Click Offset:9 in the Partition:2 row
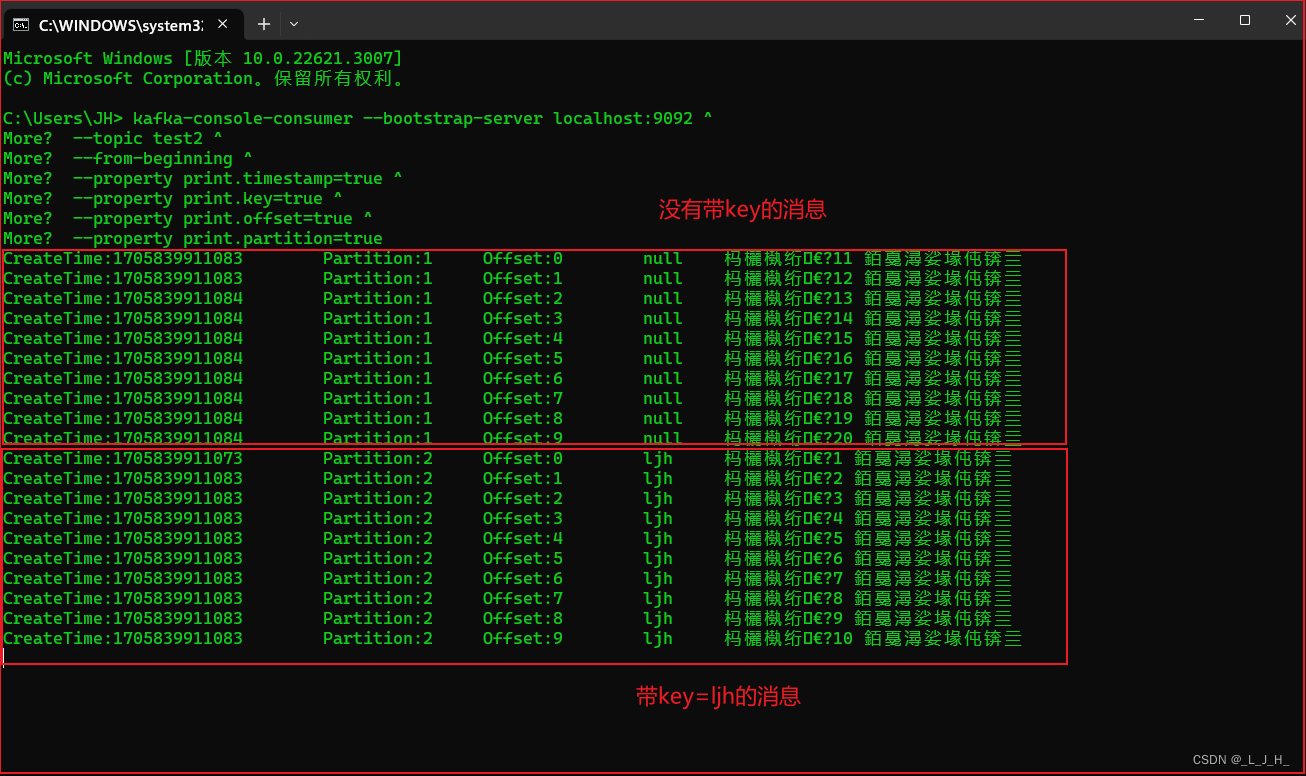The height and width of the screenshot is (776, 1306). 523,638
